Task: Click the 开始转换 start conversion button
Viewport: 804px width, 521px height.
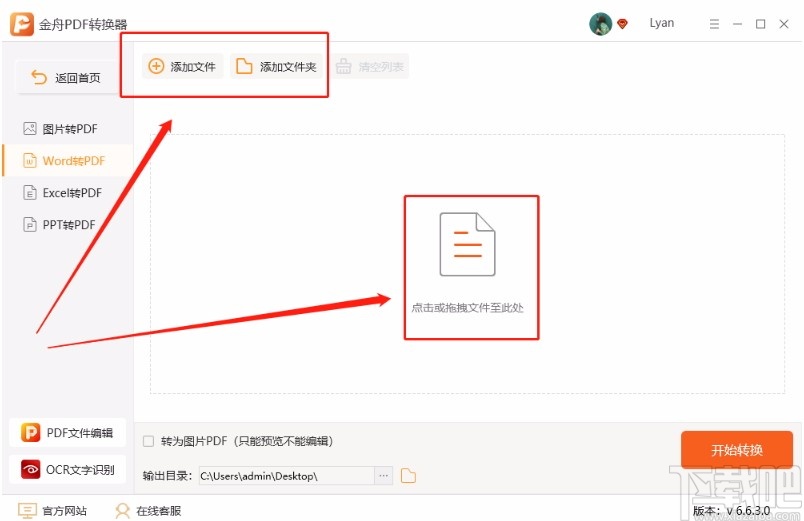Action: [737, 450]
